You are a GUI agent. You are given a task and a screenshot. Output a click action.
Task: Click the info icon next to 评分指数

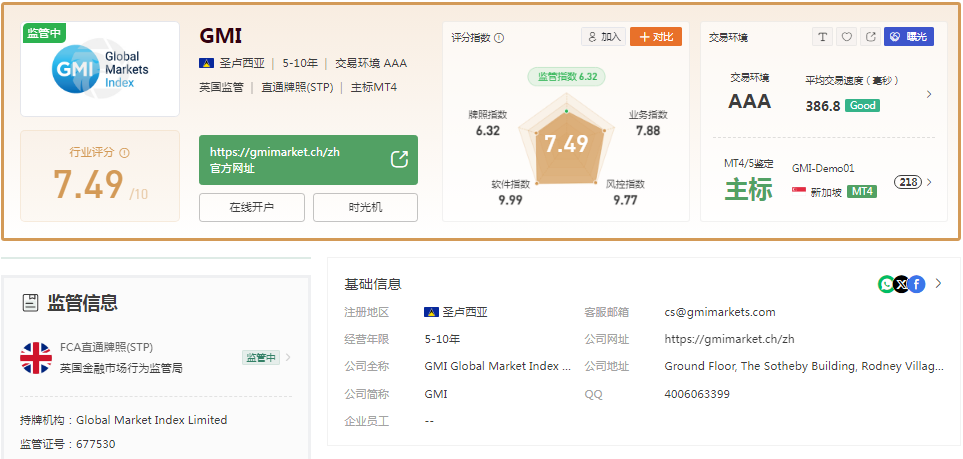click(499, 38)
